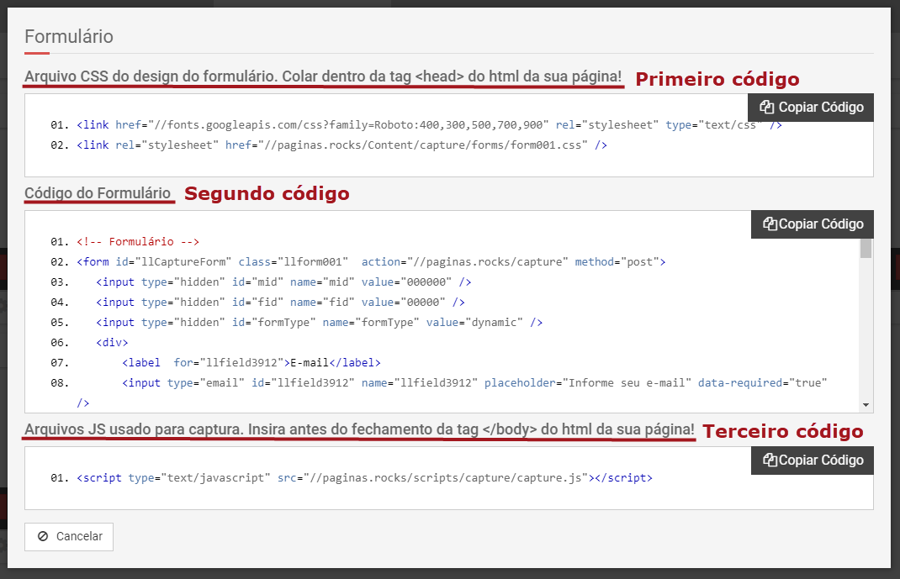Click the copy icon above the JS script code
The height and width of the screenshot is (579, 900).
[769, 460]
